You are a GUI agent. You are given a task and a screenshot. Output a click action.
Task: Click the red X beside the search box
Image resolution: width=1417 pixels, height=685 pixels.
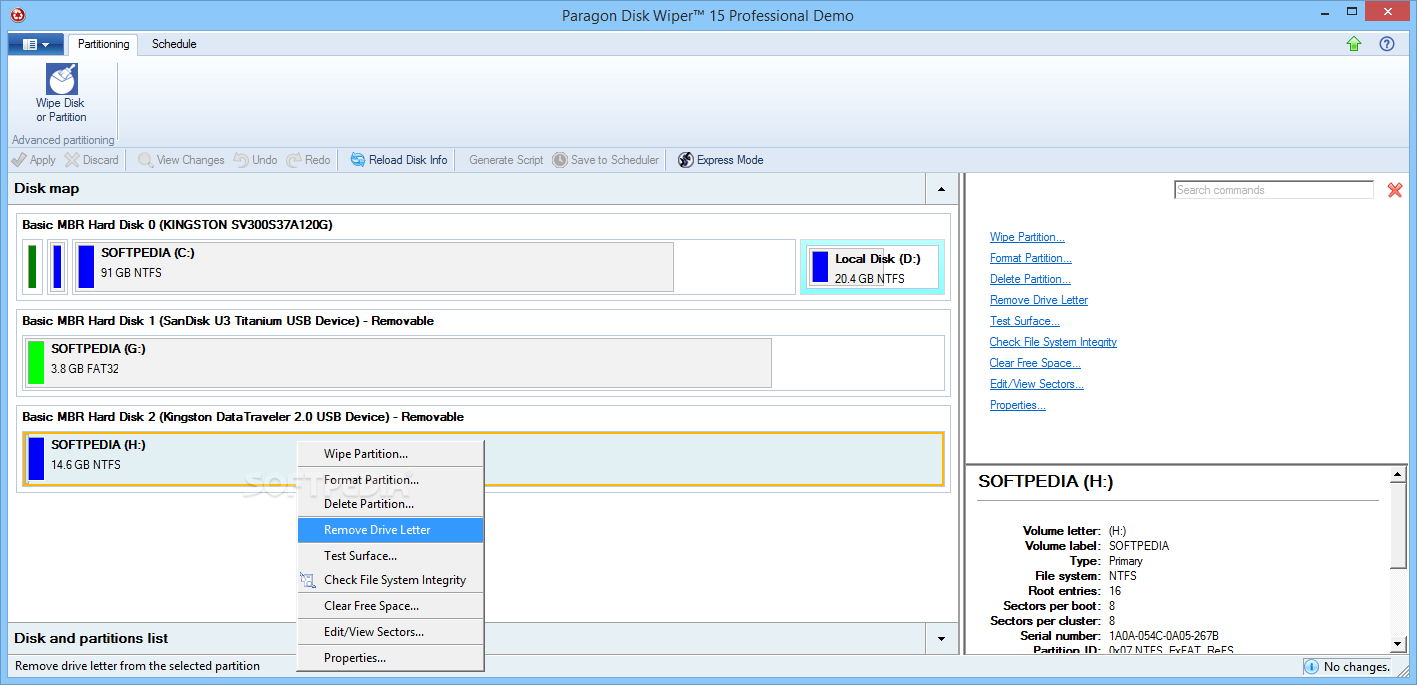coord(1395,190)
